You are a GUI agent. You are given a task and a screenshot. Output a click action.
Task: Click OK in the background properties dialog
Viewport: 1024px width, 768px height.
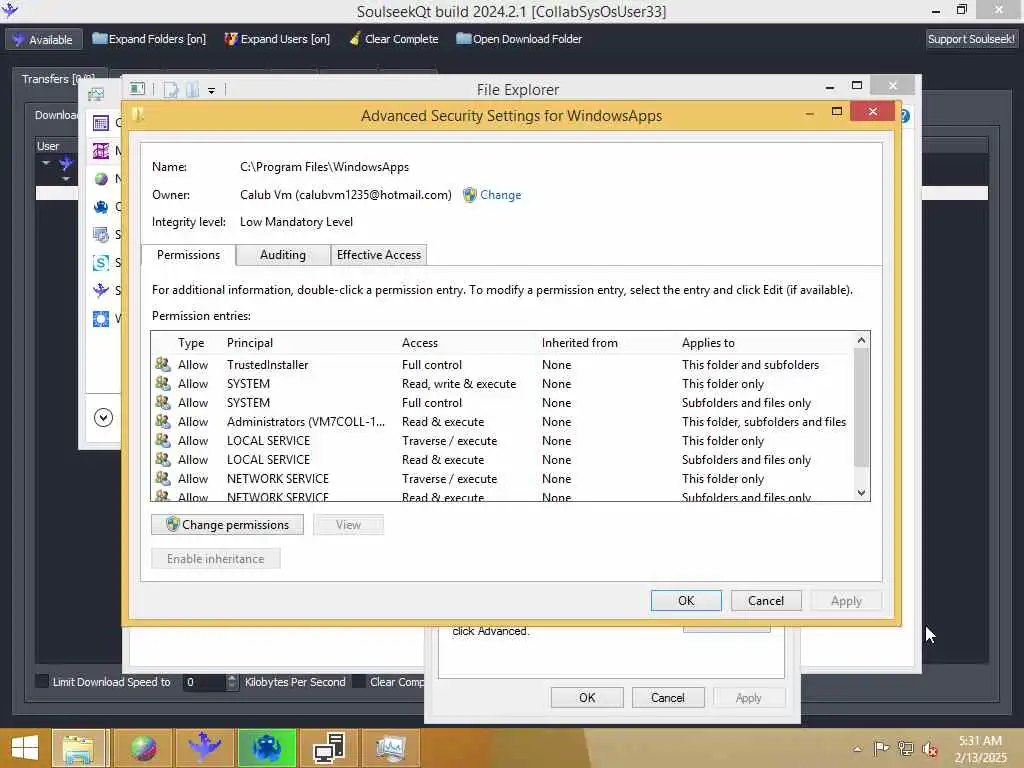tap(587, 697)
